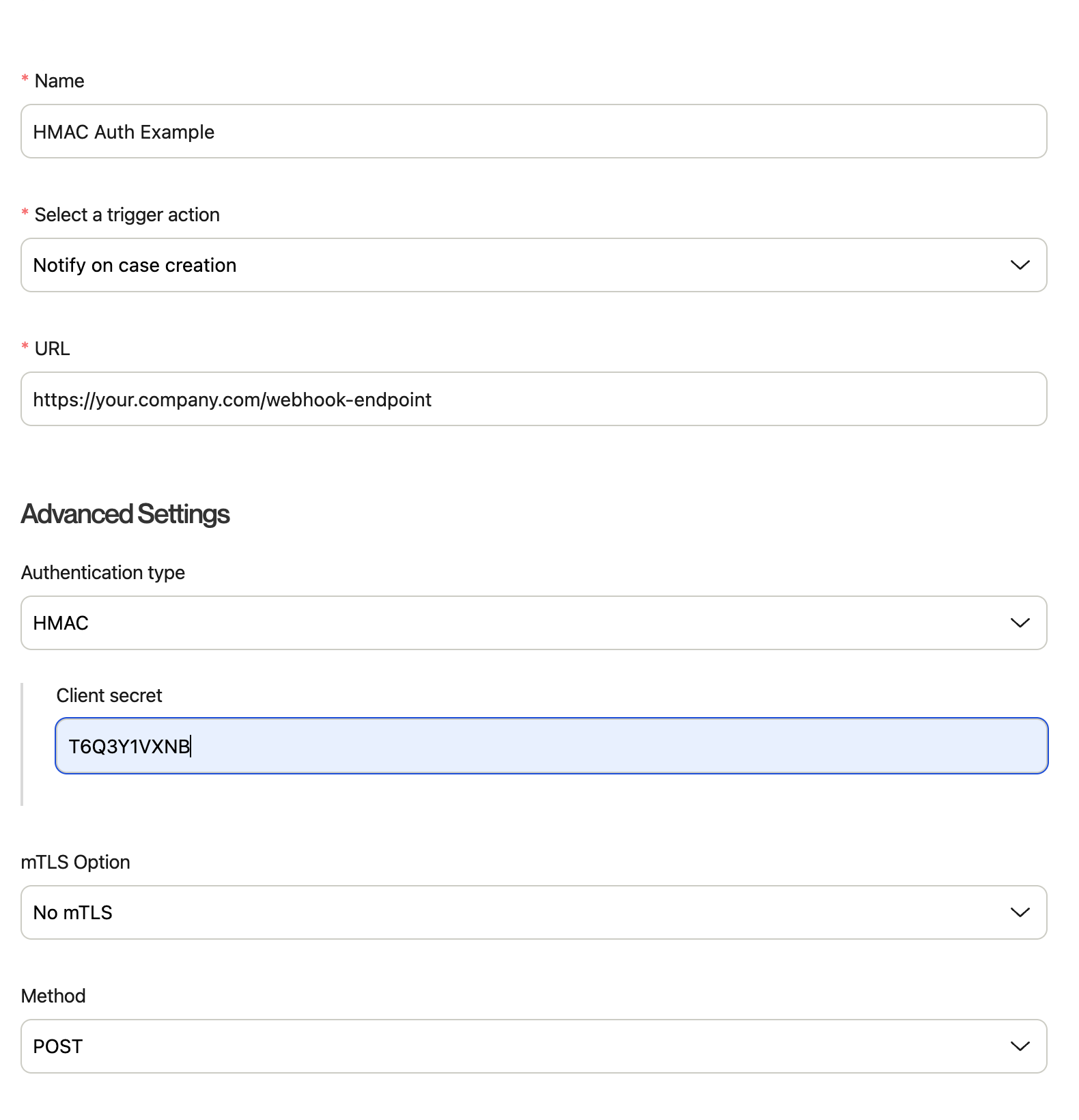This screenshot has height=1120, width=1079.
Task: Click the 'Authentication type' label
Action: [103, 572]
